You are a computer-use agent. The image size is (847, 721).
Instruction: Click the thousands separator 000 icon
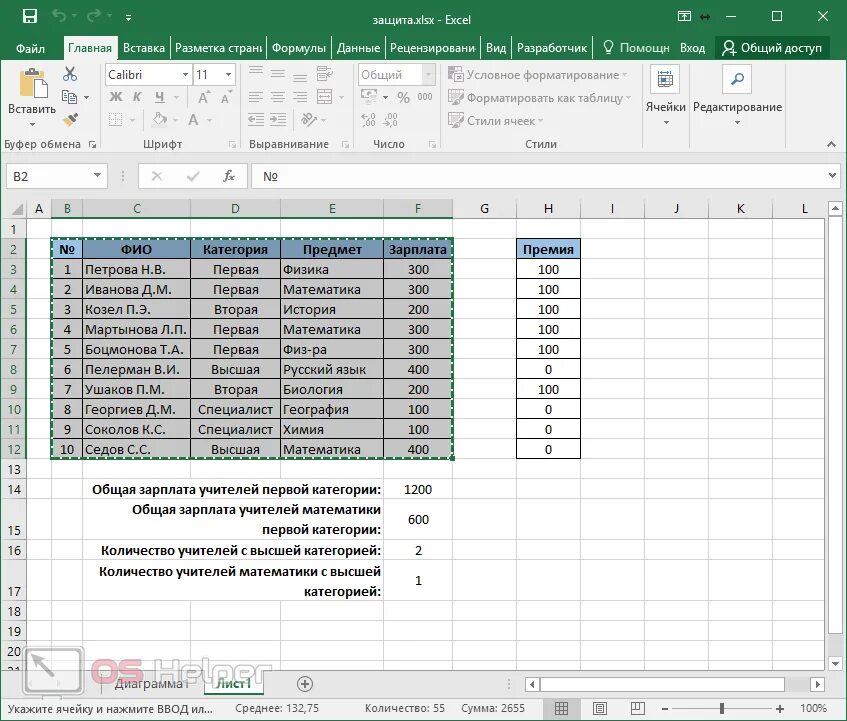click(425, 97)
